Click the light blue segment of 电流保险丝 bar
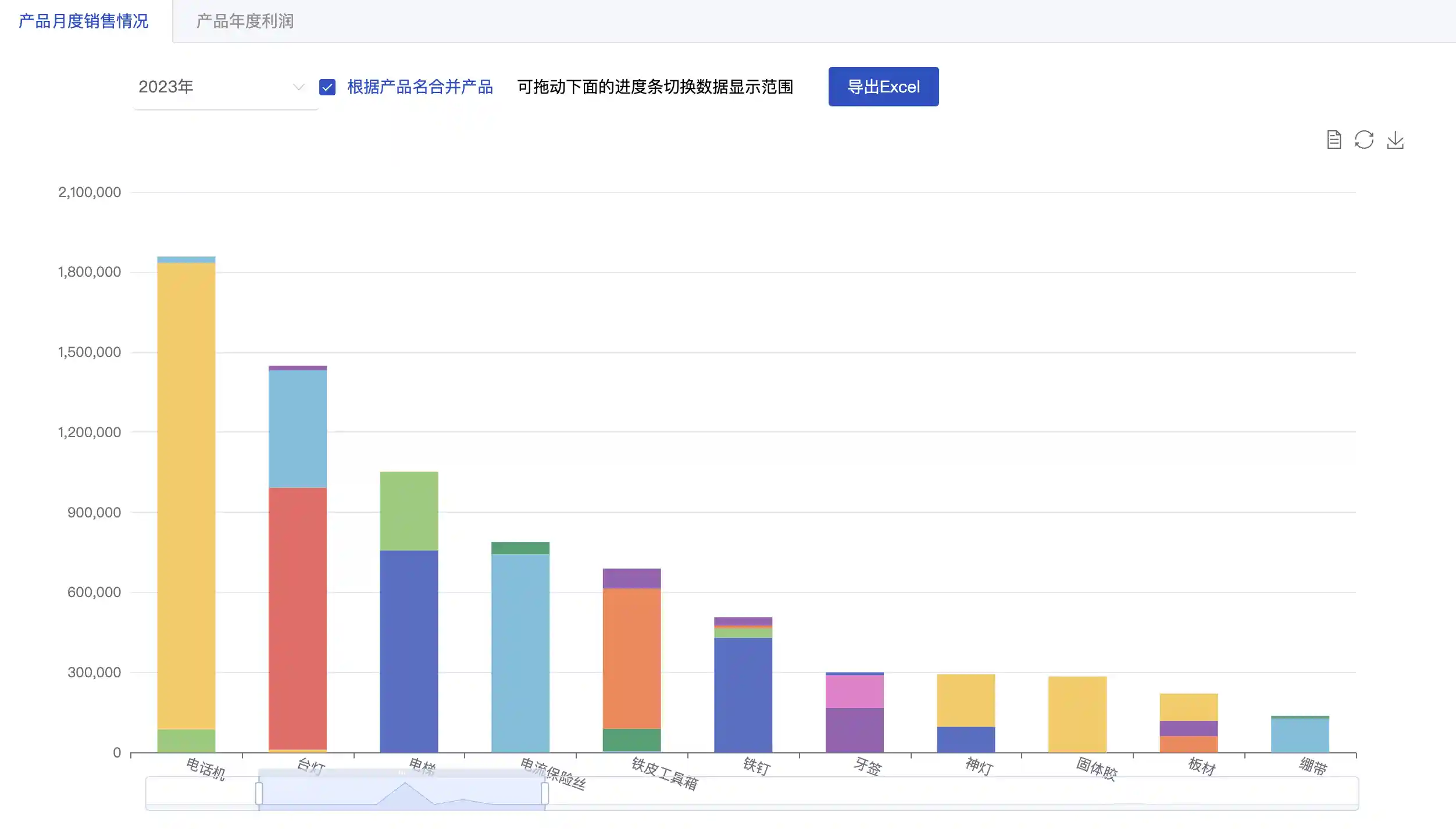The height and width of the screenshot is (829, 1456). click(520, 653)
